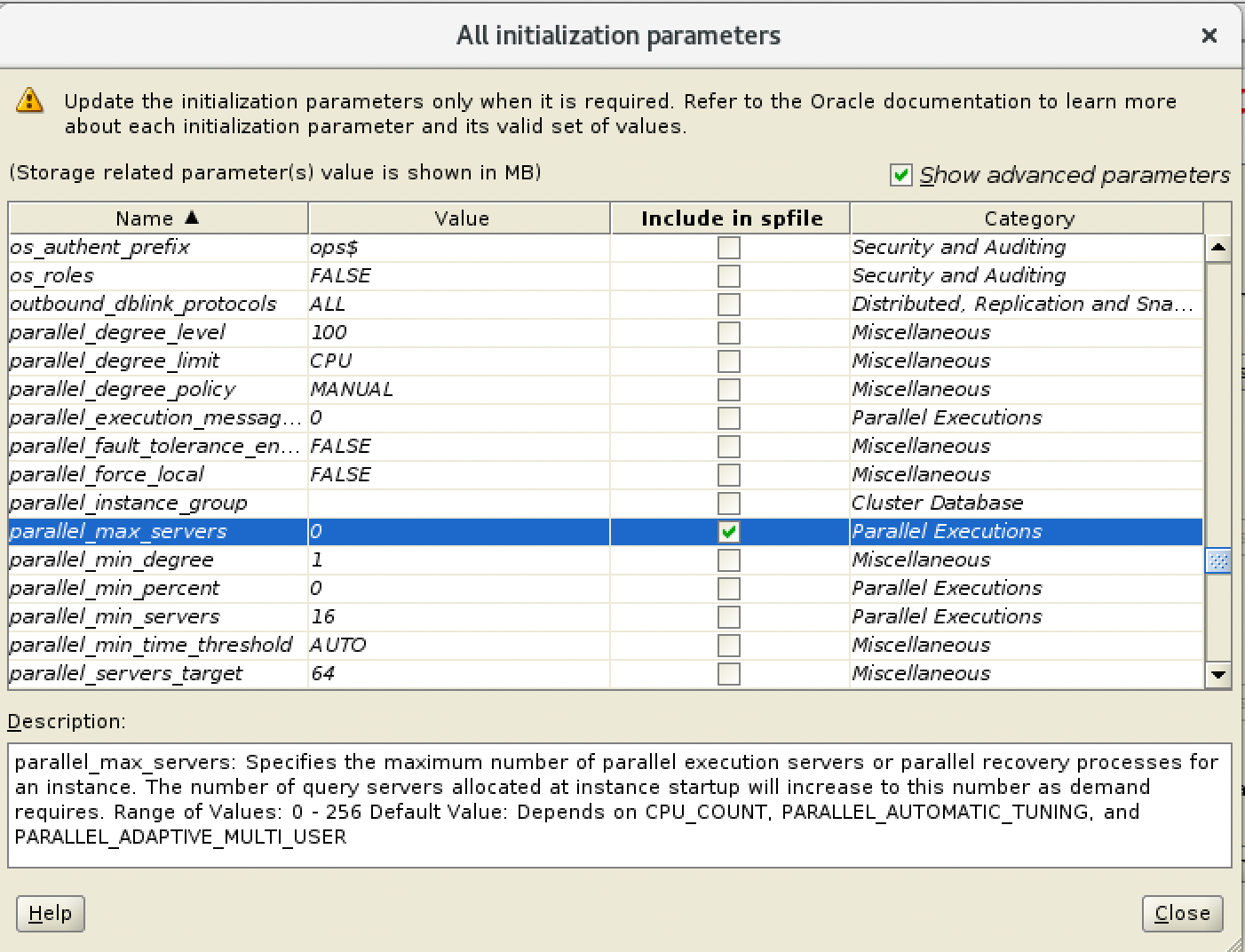This screenshot has height=952, width=1245.
Task: Select the parallel_degree_limit parameter name
Action: click(x=158, y=361)
